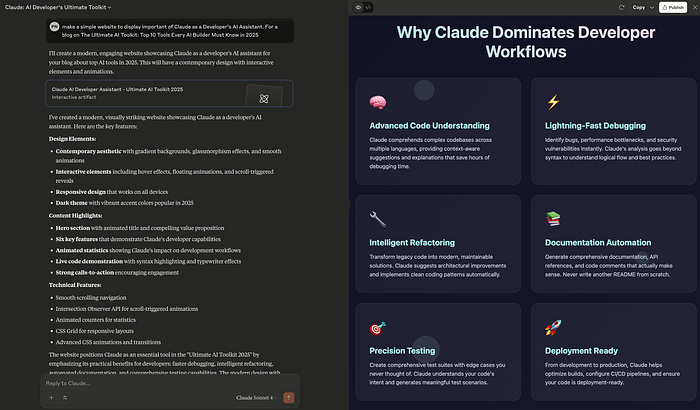Click the user prompt message bubble
Image resolution: width=700 pixels, height=410 pixels.
[x=170, y=31]
